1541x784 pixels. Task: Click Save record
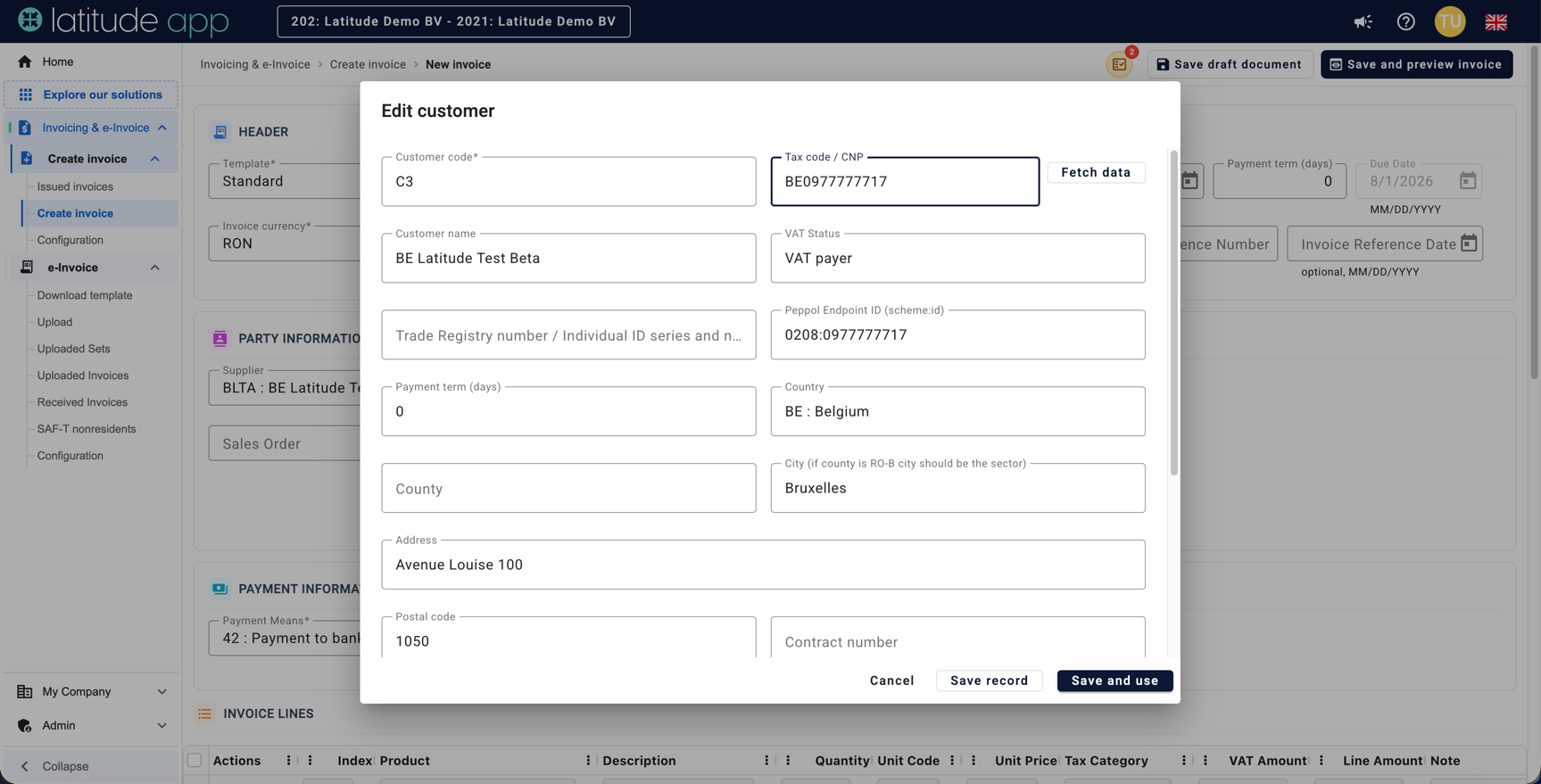[989, 681]
